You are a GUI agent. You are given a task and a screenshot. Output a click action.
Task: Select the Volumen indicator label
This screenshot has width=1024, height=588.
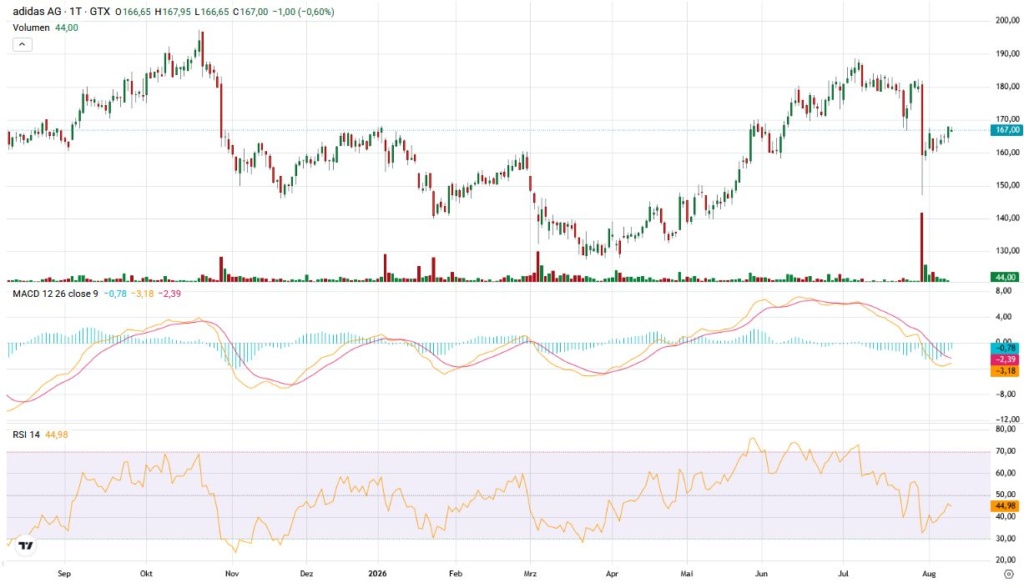click(31, 27)
